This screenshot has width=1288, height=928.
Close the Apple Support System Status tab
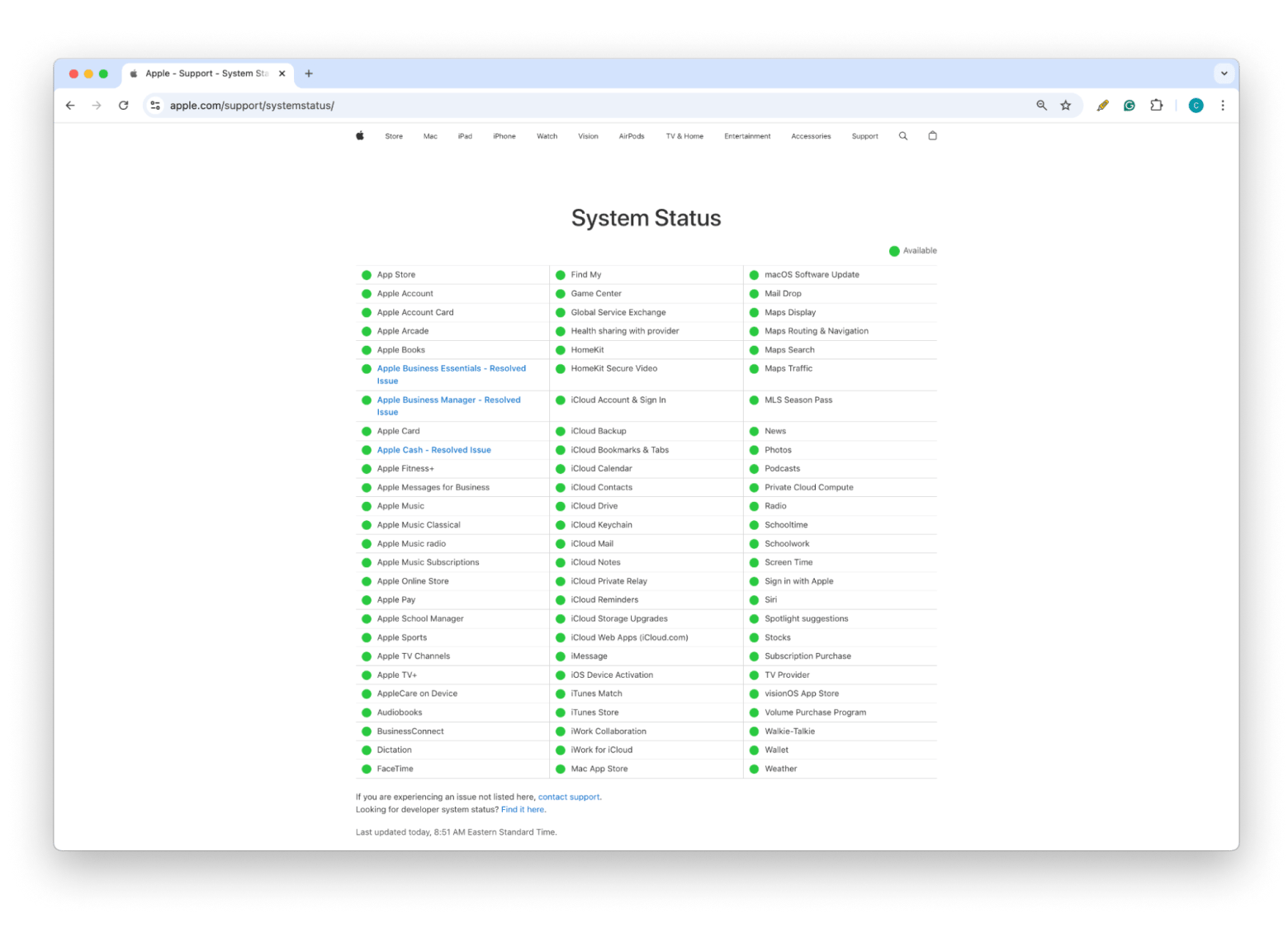pos(282,73)
